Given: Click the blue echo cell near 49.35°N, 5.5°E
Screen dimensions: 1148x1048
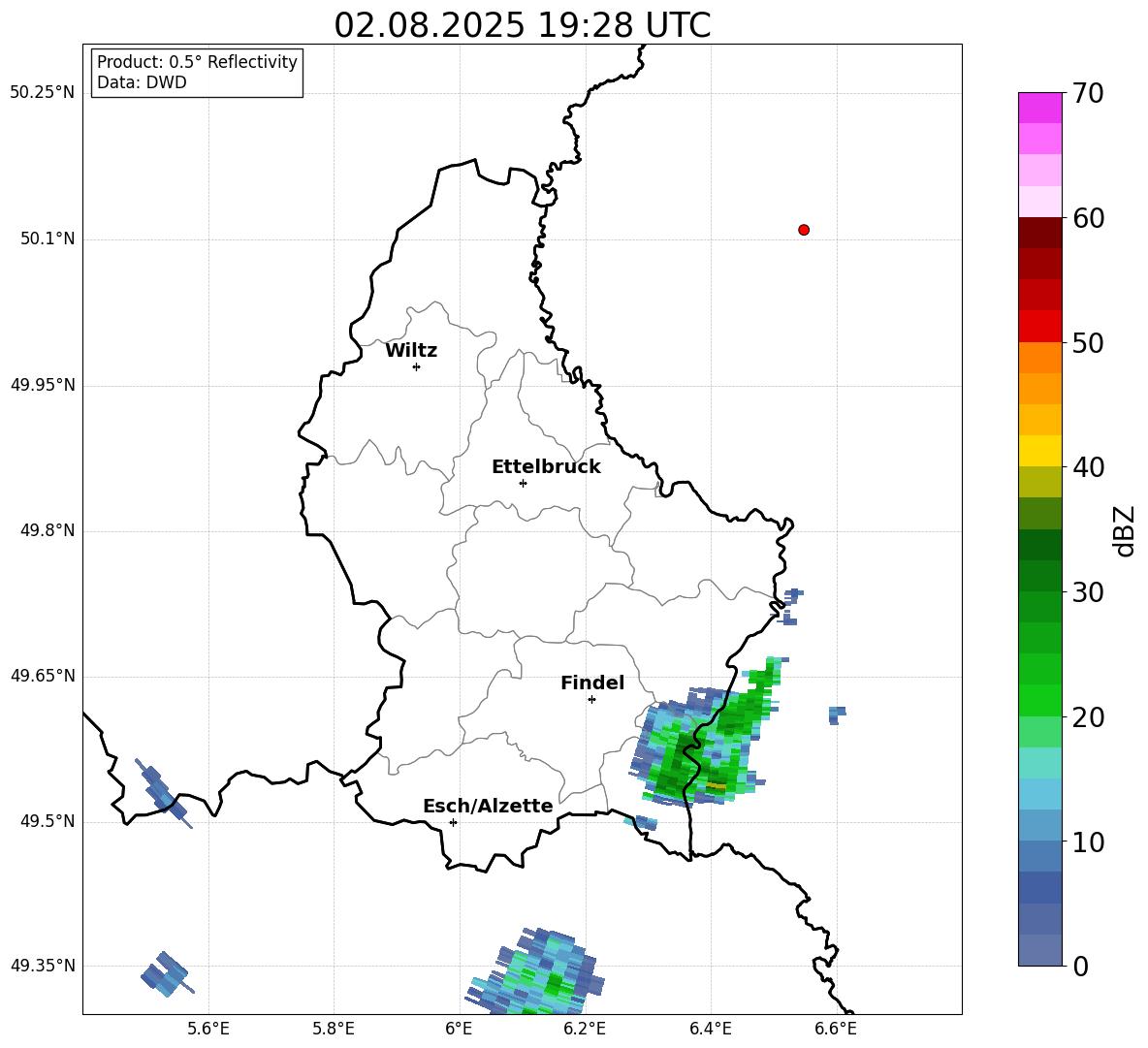Looking at the screenshot, I should click(x=166, y=974).
